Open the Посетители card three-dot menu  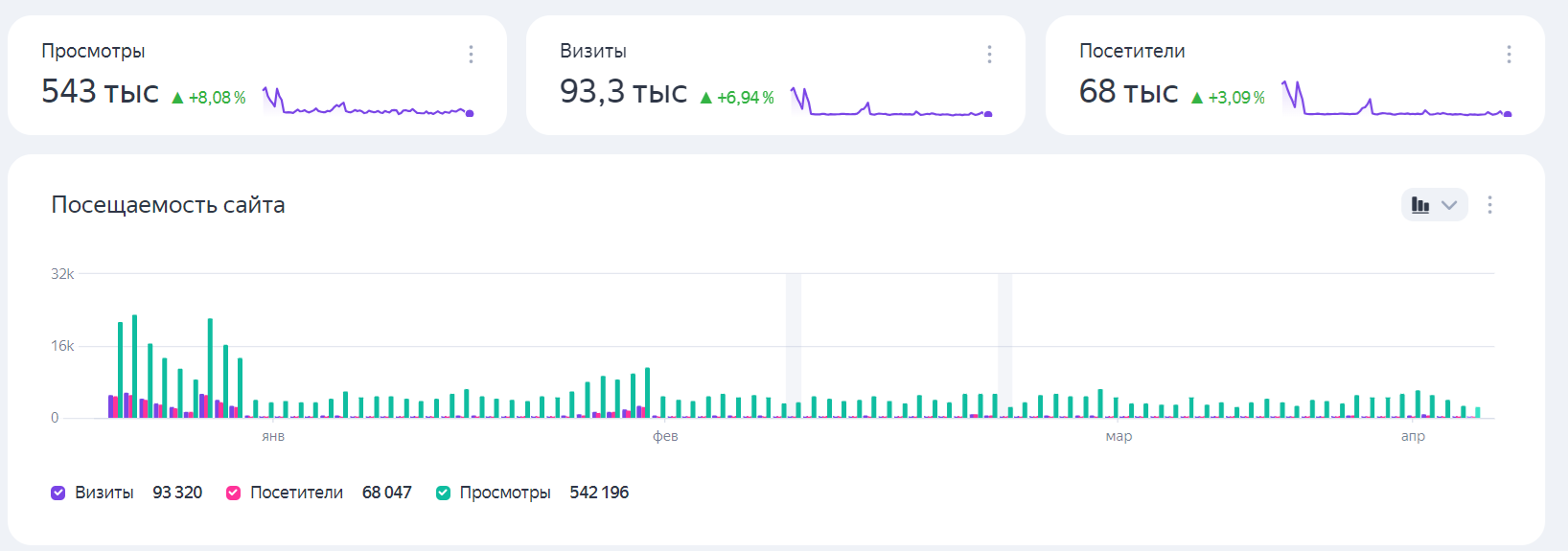pyautogui.click(x=1509, y=54)
